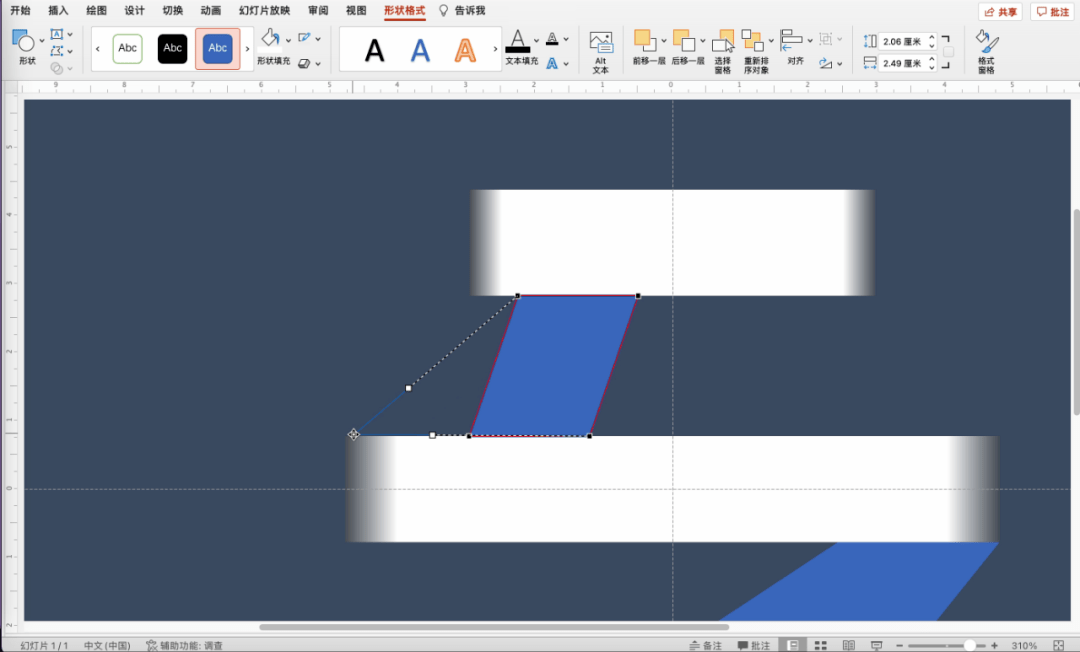Switch to the 设计 tab
1080x652 pixels.
coord(134,10)
